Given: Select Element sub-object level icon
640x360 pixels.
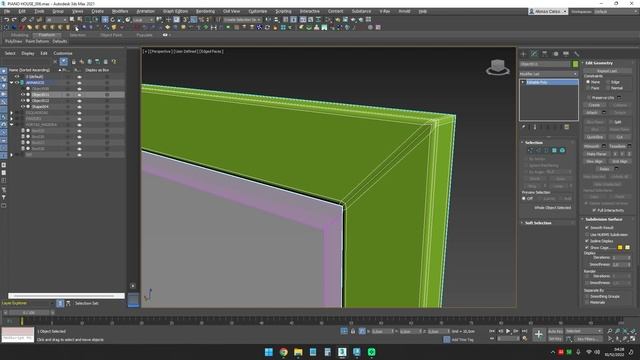Looking at the screenshot, I should point(562,151).
